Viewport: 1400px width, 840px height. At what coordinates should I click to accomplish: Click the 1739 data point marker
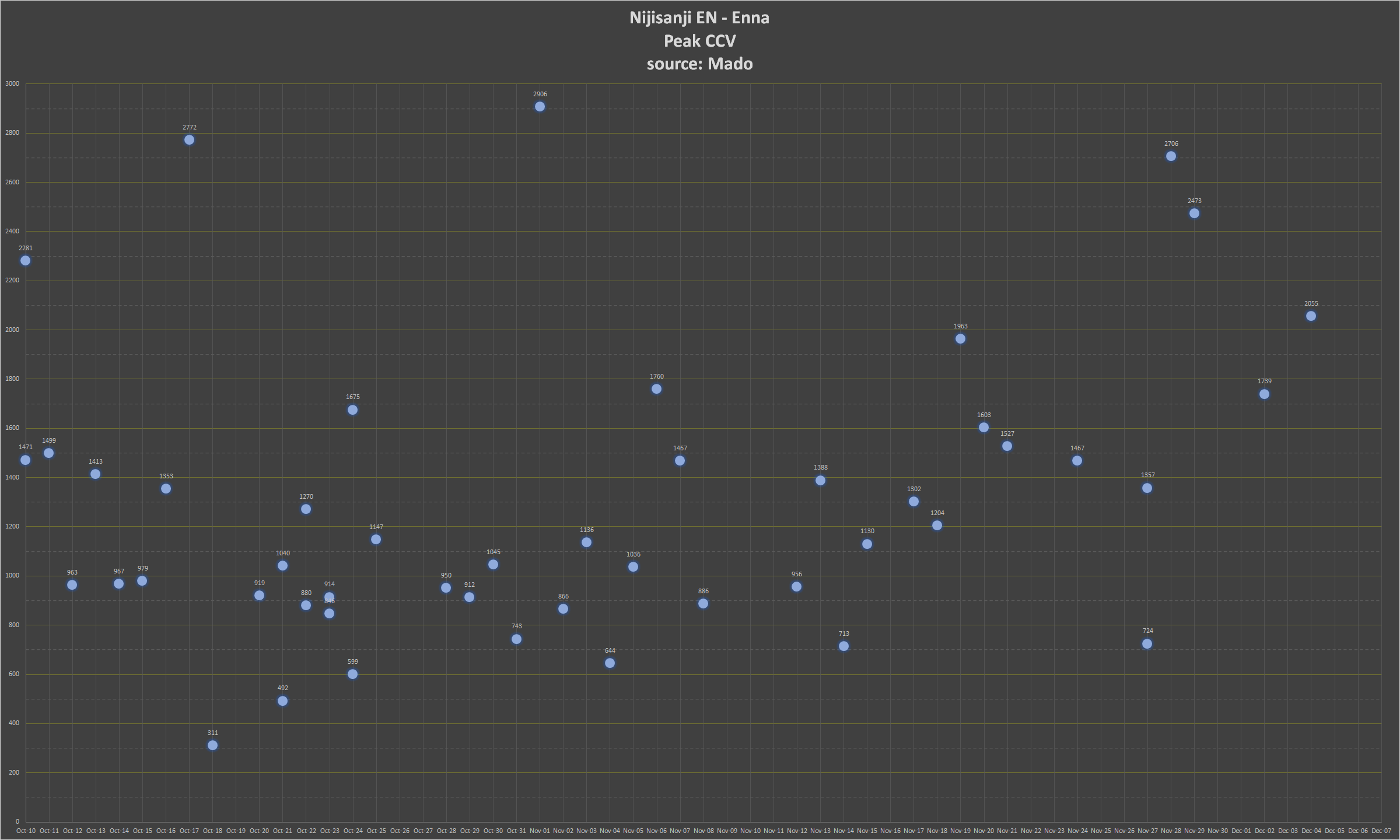click(1264, 394)
